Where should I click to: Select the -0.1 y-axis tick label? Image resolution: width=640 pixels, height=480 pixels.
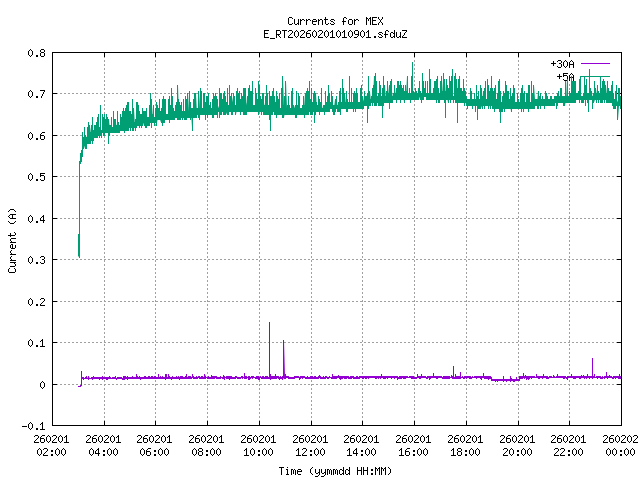pyautogui.click(x=33, y=426)
